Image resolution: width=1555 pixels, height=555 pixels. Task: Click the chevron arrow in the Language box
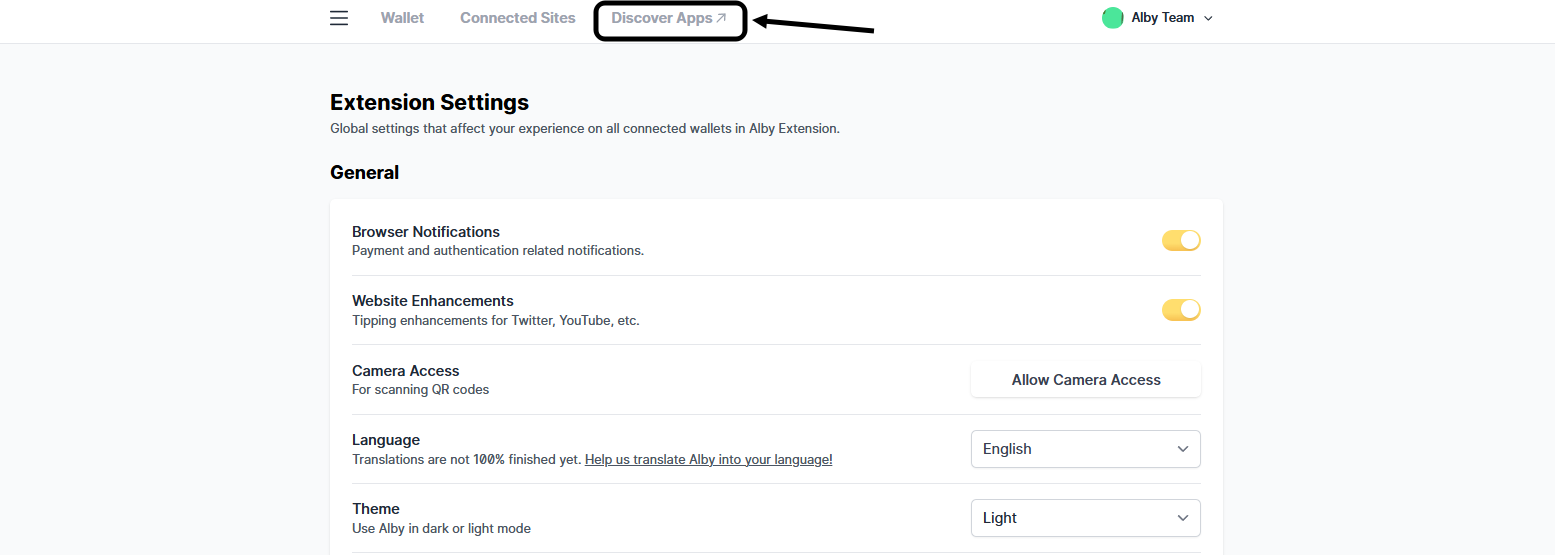tap(1183, 449)
